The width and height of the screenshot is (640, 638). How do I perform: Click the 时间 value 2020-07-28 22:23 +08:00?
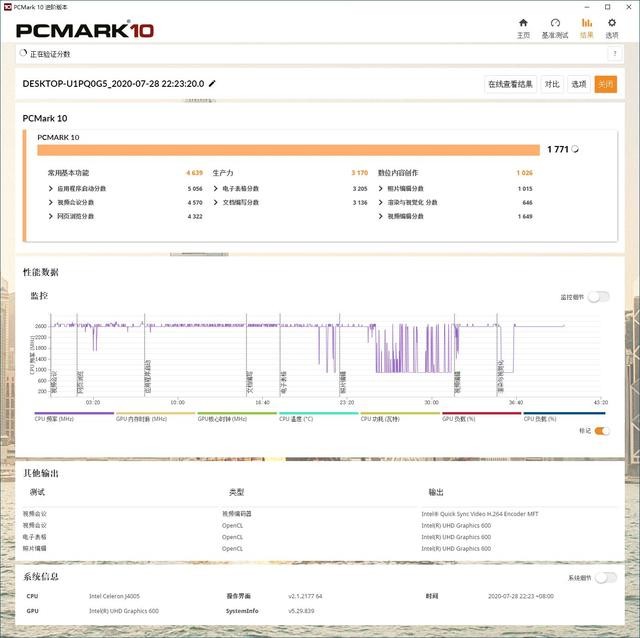pos(521,596)
